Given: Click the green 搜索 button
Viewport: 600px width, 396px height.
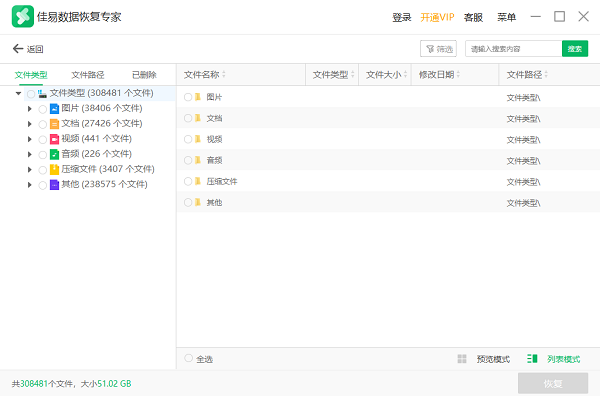Looking at the screenshot, I should [575, 49].
